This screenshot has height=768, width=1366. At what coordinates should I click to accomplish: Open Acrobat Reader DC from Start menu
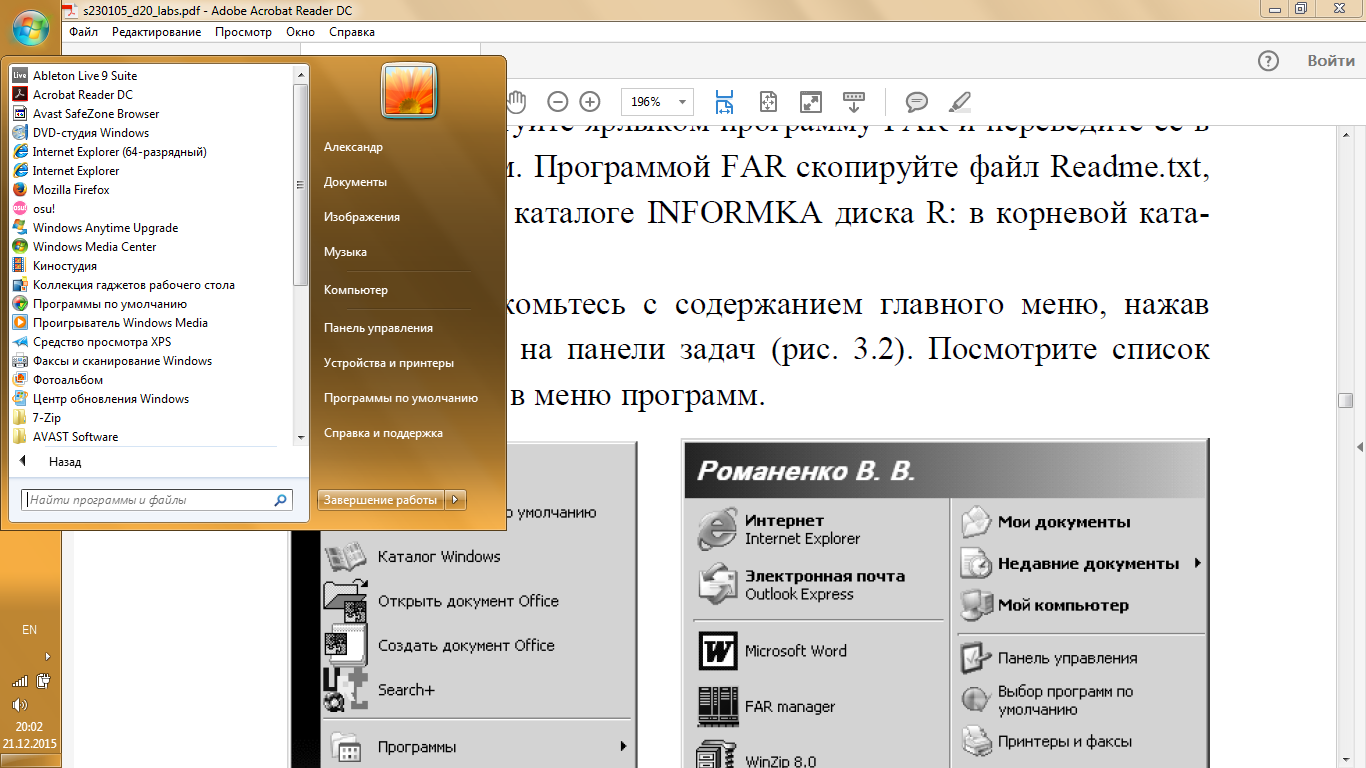pos(83,95)
